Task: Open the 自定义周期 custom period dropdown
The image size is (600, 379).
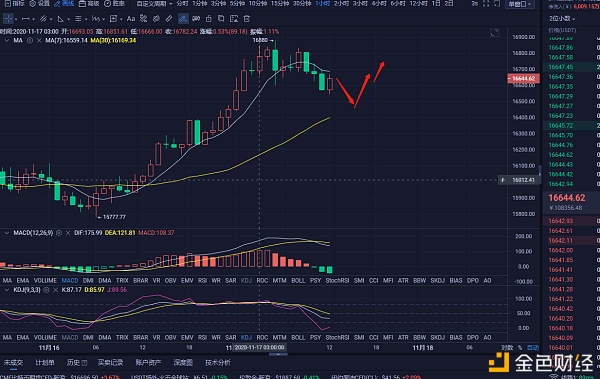Action: click(x=154, y=3)
